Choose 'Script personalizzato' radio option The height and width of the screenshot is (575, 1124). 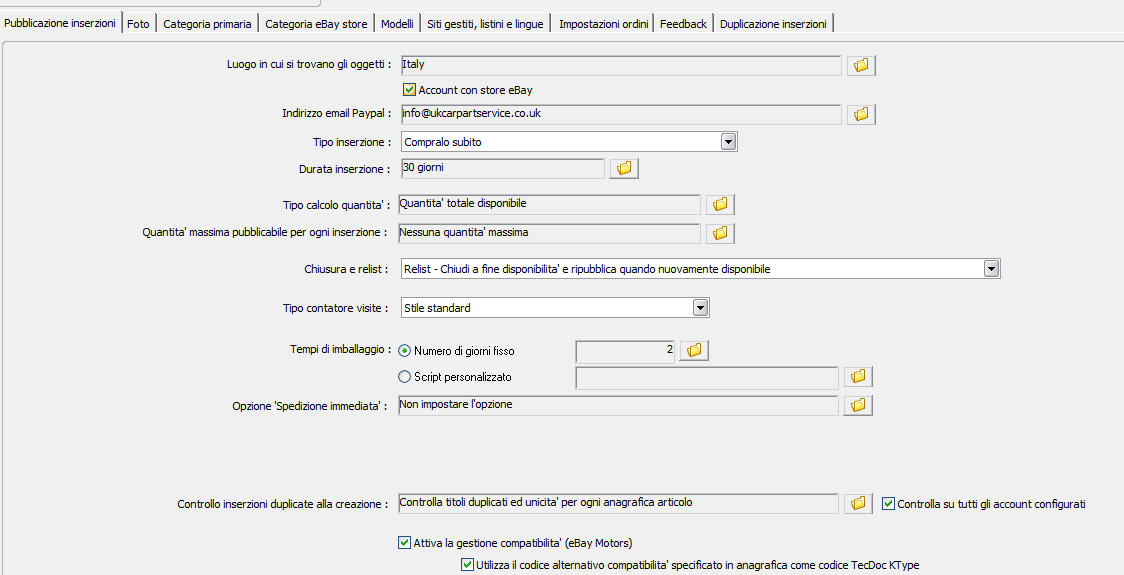405,377
